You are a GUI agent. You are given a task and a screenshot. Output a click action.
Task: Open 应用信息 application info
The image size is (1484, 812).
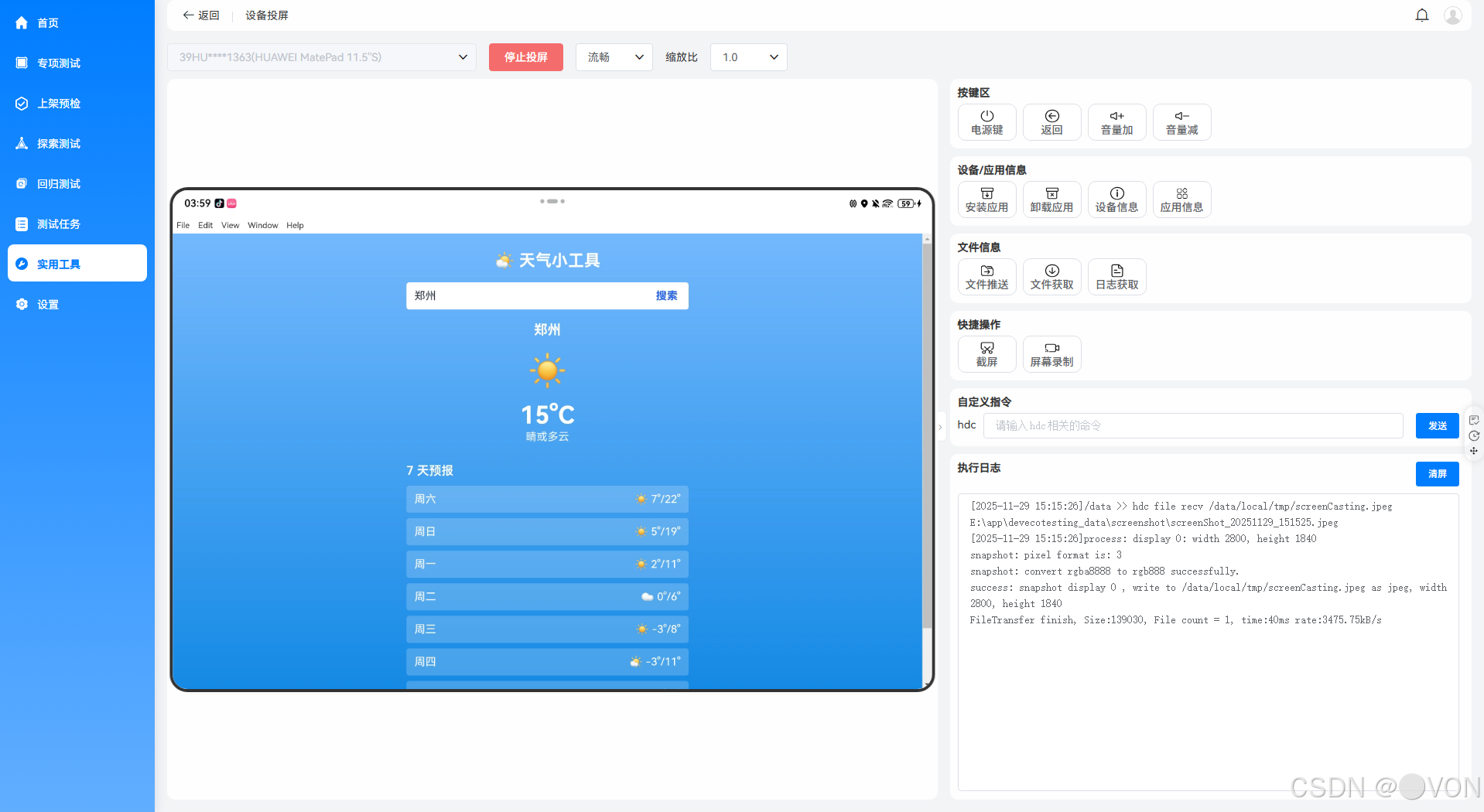click(1181, 199)
